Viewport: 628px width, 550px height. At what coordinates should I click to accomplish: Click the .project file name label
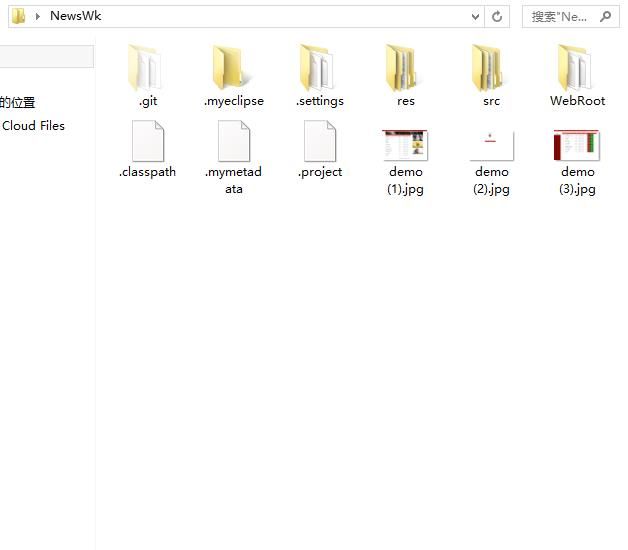[320, 172]
